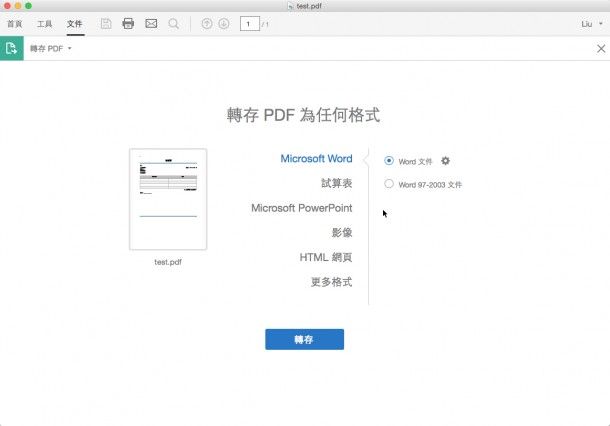Viewport: 610px width, 426px height.
Task: Select 試算表 export format
Action: click(x=337, y=183)
